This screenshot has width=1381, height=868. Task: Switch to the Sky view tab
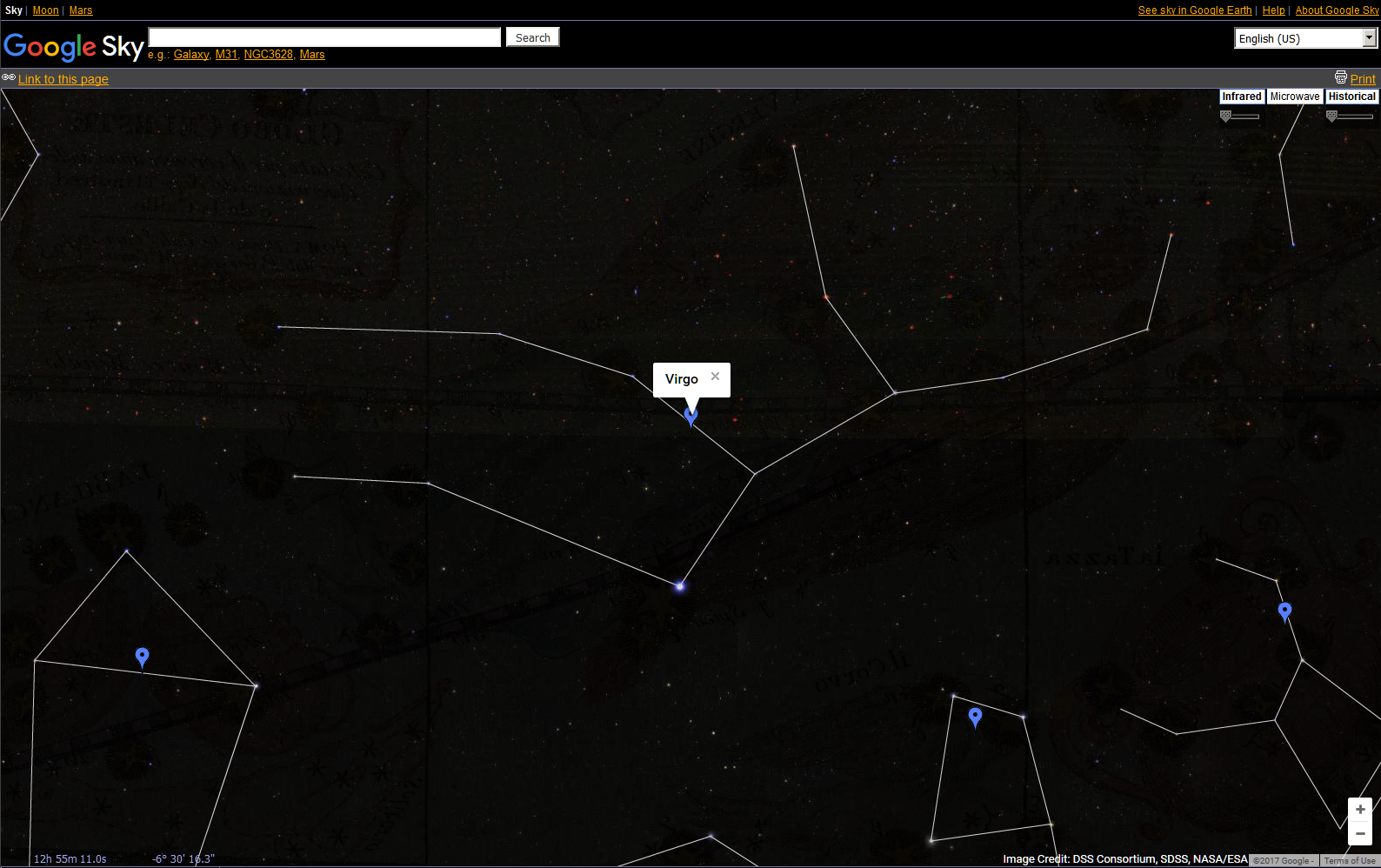(x=14, y=10)
